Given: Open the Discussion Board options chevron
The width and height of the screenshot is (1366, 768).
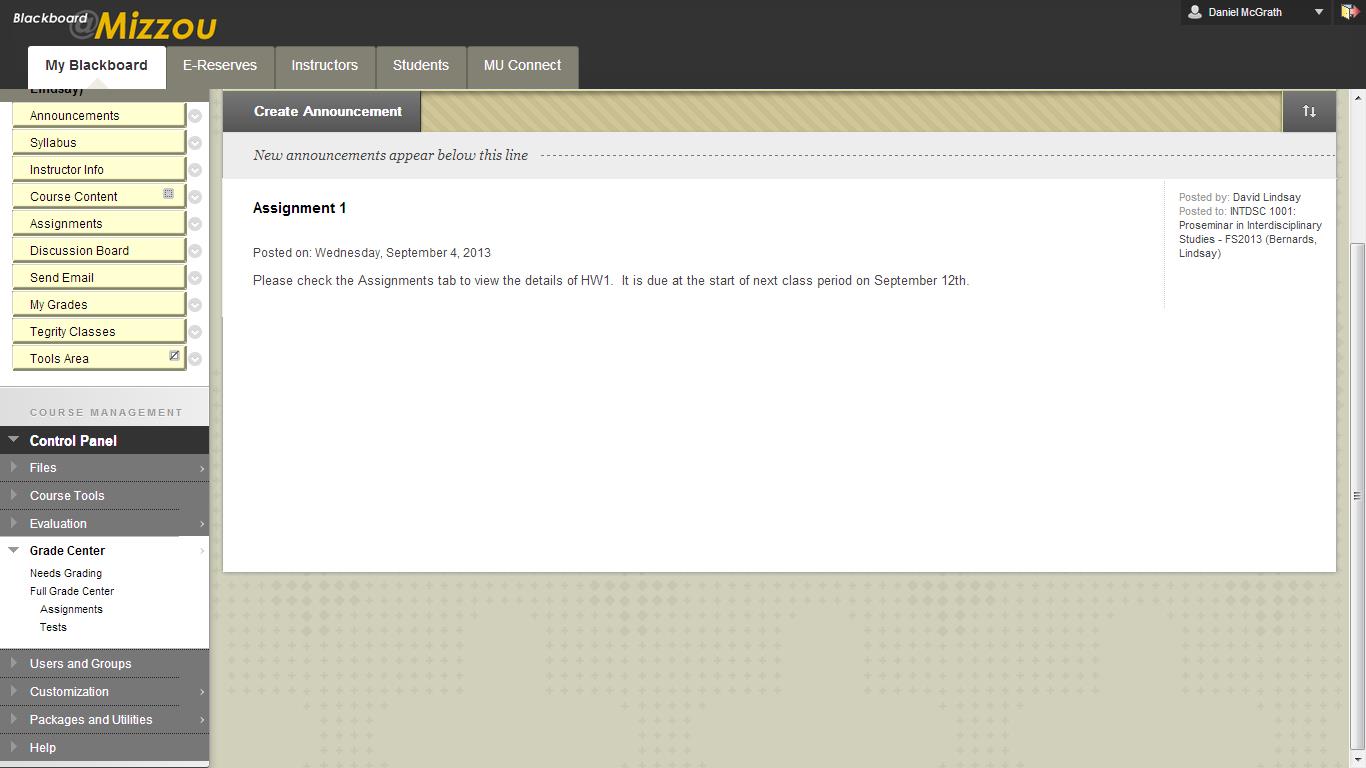Looking at the screenshot, I should point(195,251).
